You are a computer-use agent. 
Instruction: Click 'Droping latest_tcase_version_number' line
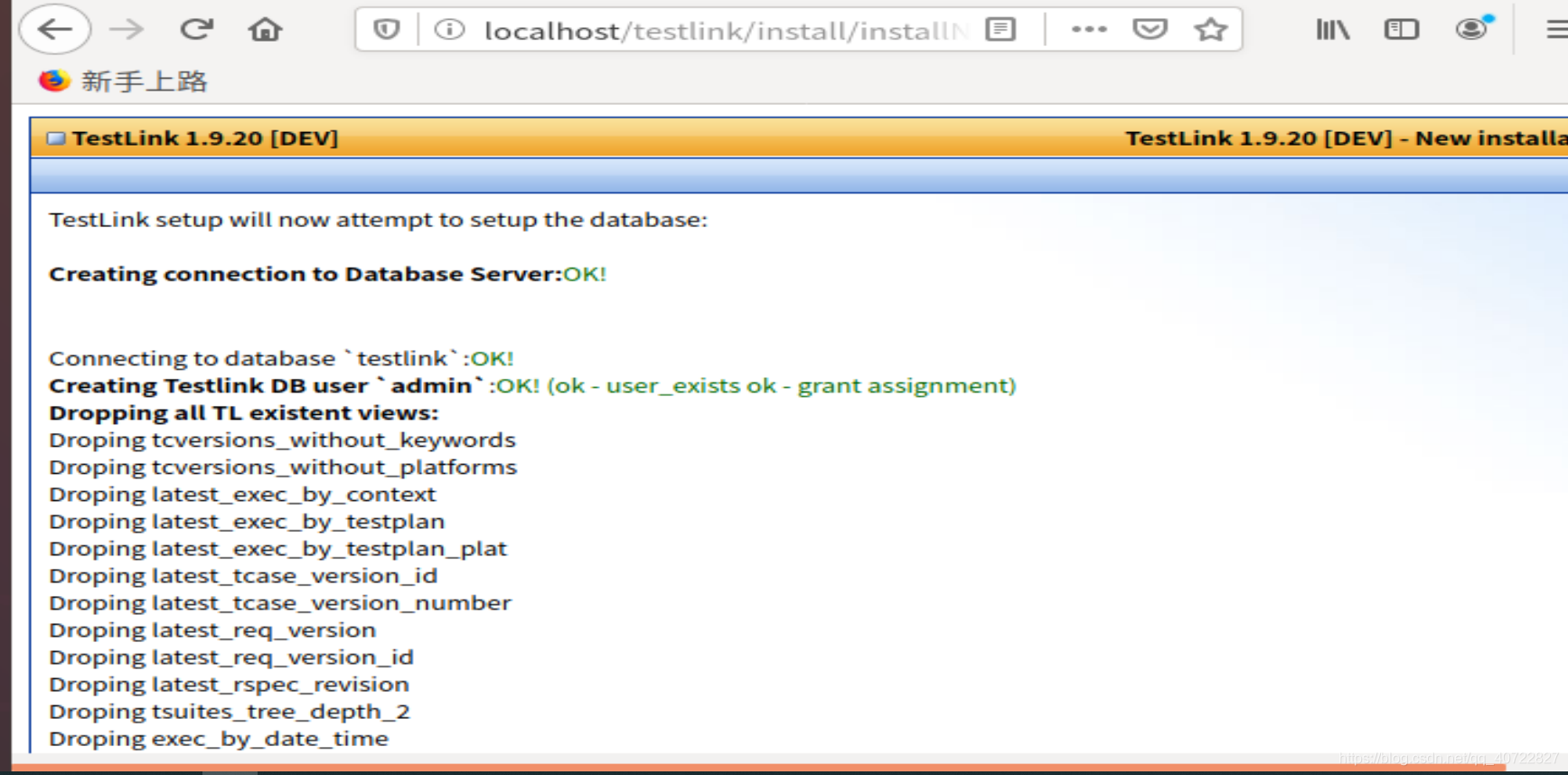tap(280, 603)
